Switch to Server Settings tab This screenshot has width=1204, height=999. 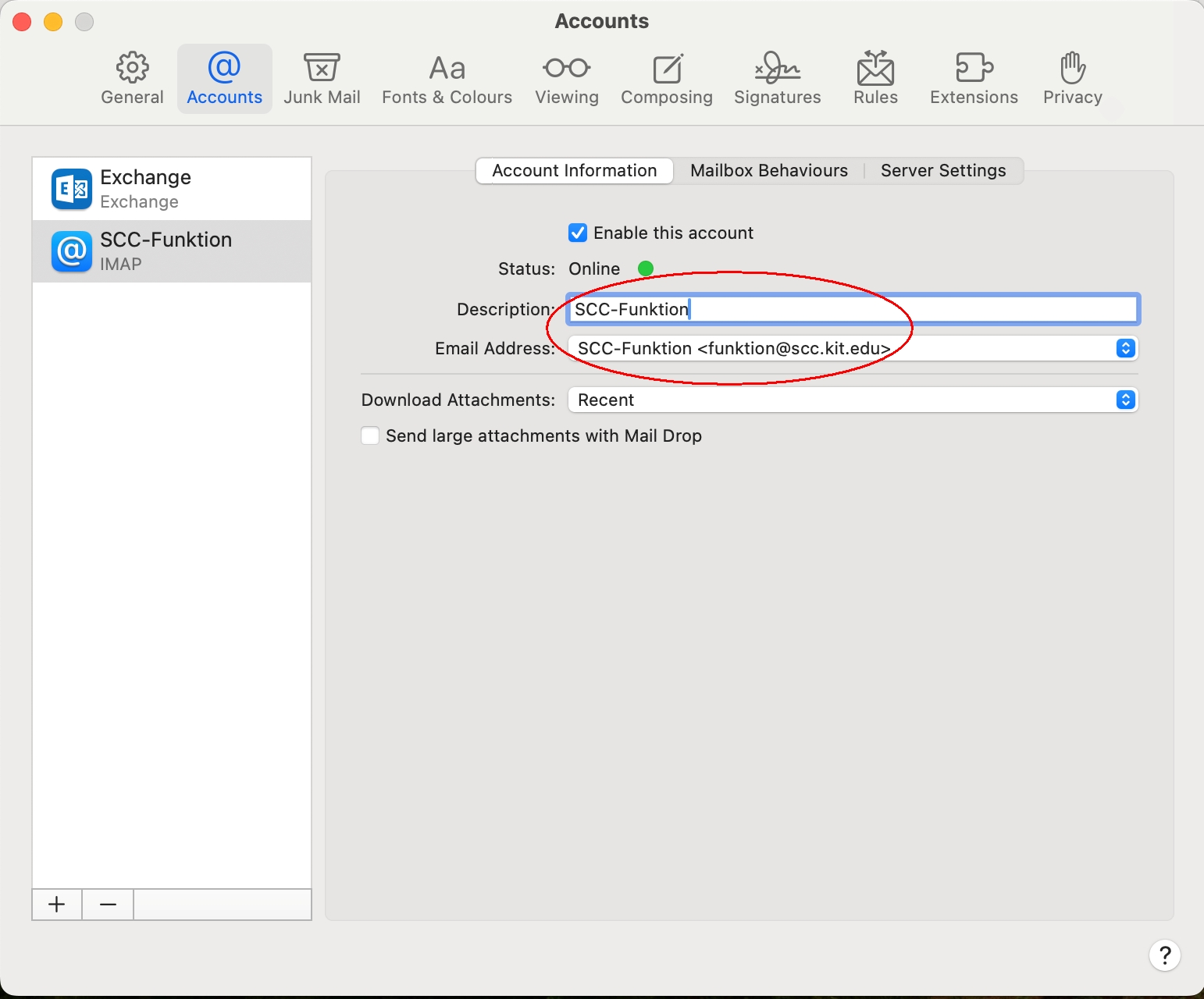(943, 171)
